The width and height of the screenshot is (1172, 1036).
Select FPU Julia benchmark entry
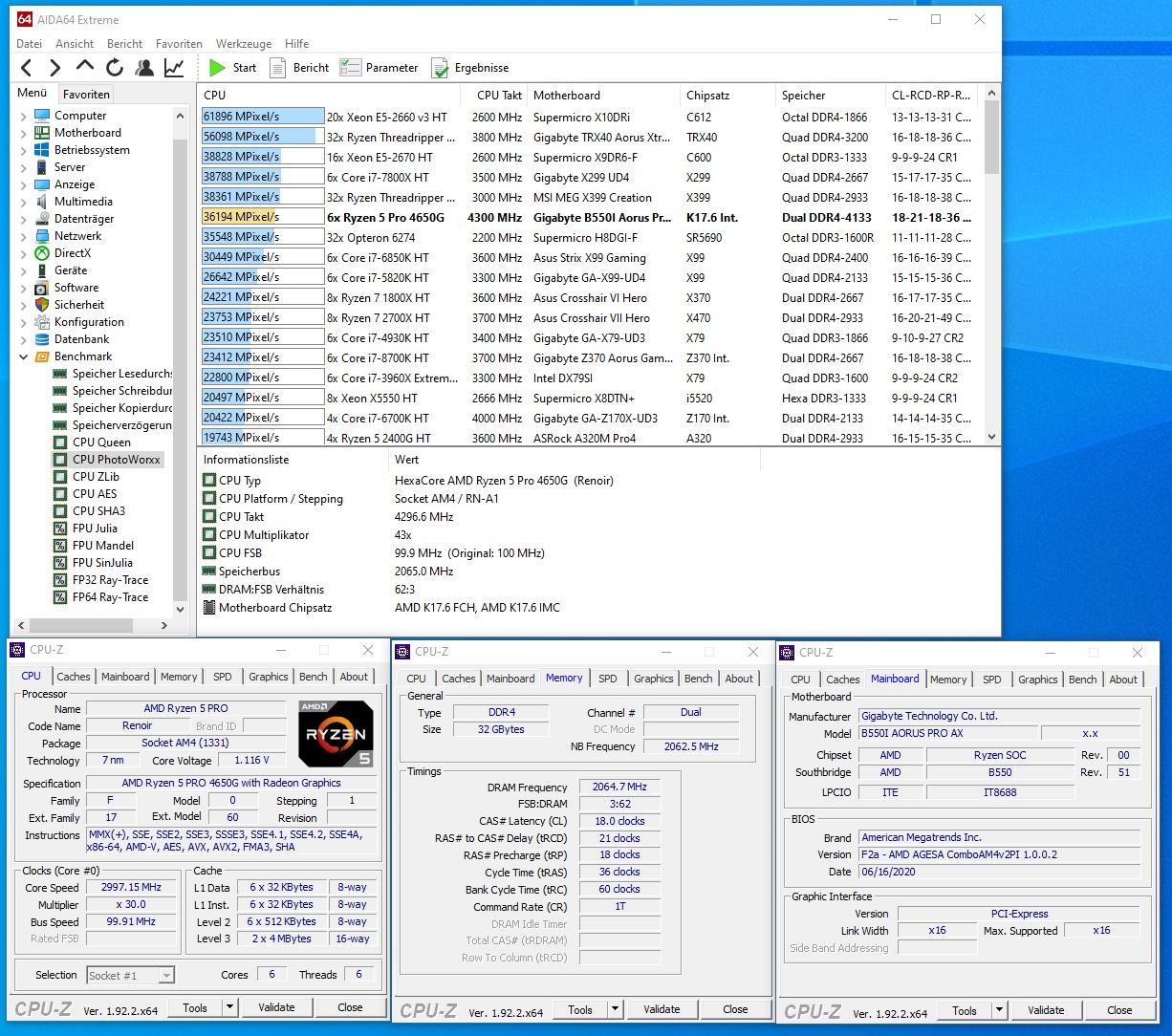click(95, 529)
